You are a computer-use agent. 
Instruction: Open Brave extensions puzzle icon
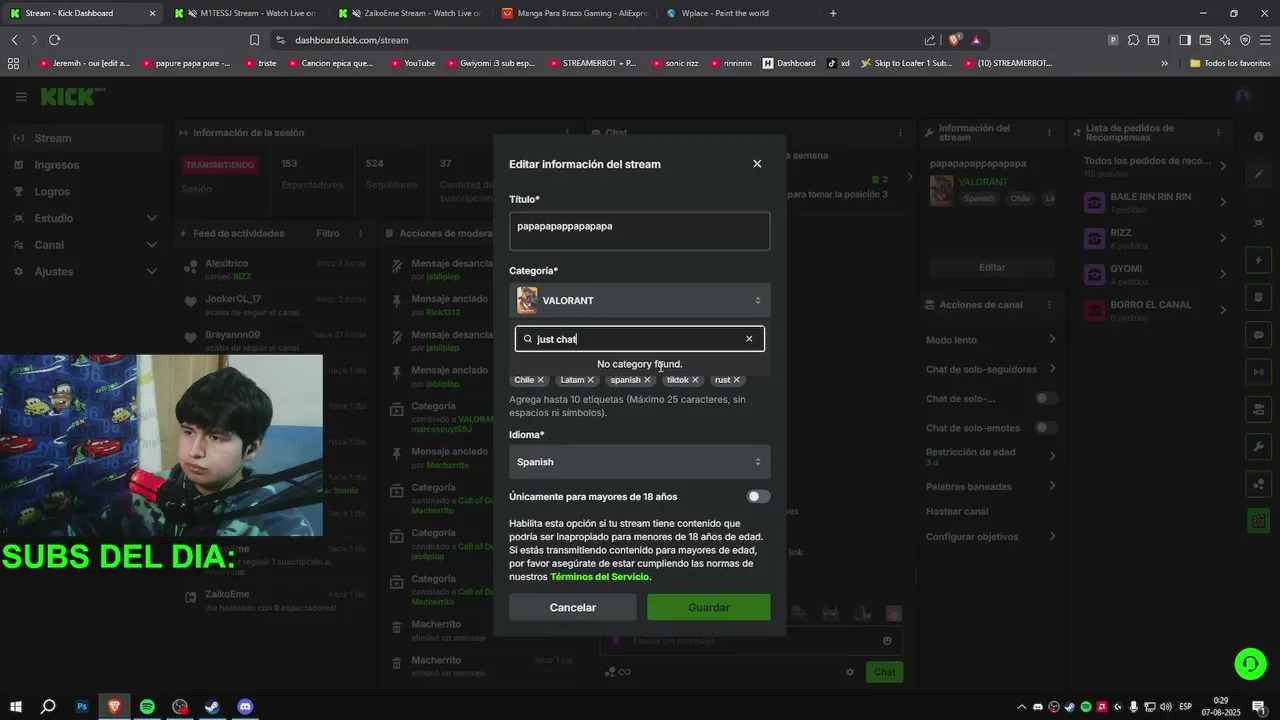pyautogui.click(x=1133, y=40)
